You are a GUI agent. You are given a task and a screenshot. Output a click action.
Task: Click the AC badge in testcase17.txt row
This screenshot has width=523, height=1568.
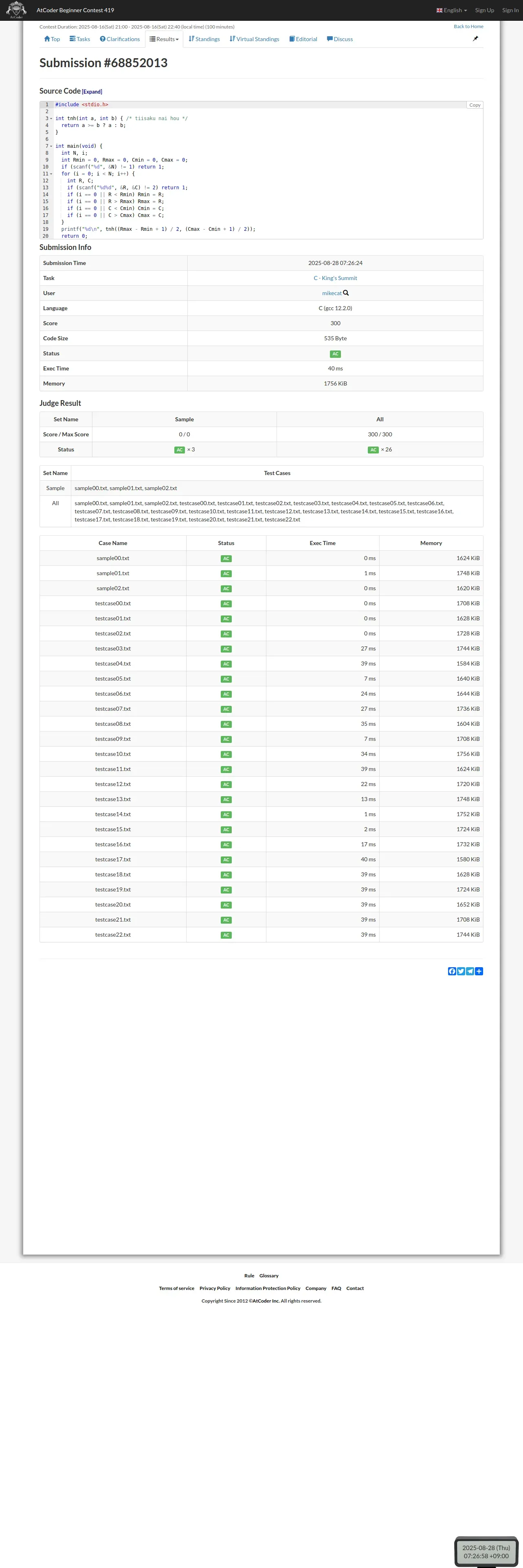click(x=226, y=859)
